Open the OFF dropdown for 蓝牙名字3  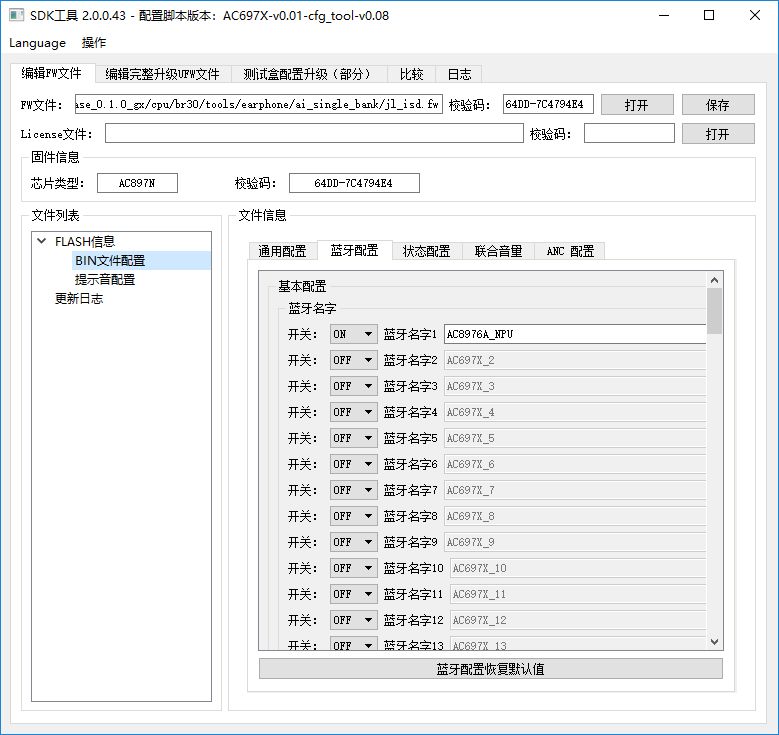pos(354,386)
